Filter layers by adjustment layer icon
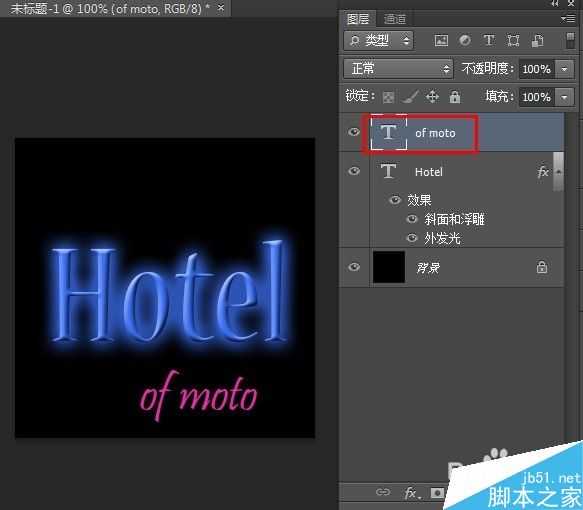 (x=465, y=40)
